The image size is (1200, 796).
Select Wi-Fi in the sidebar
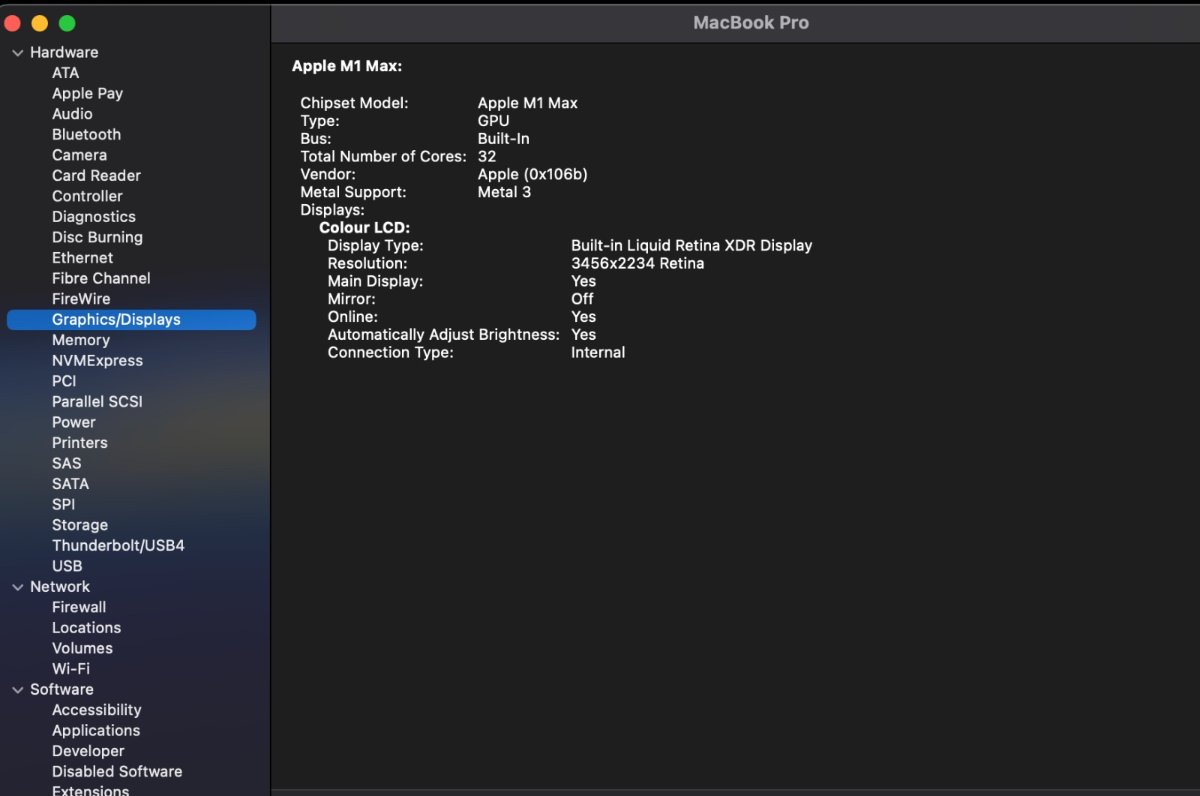(x=71, y=669)
